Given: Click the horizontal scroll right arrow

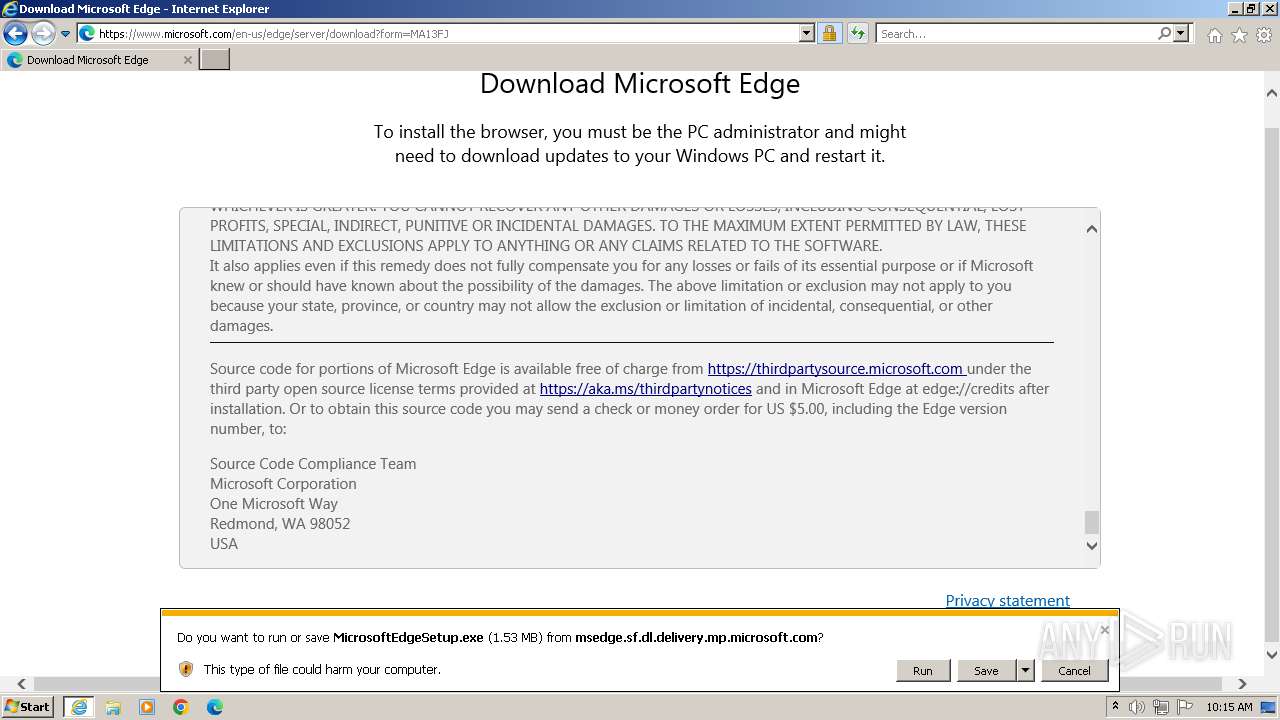Looking at the screenshot, I should (x=1242, y=684).
